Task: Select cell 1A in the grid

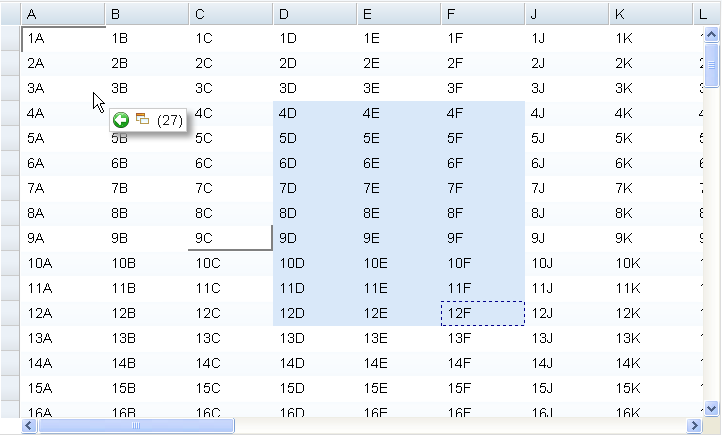Action: pyautogui.click(x=62, y=38)
